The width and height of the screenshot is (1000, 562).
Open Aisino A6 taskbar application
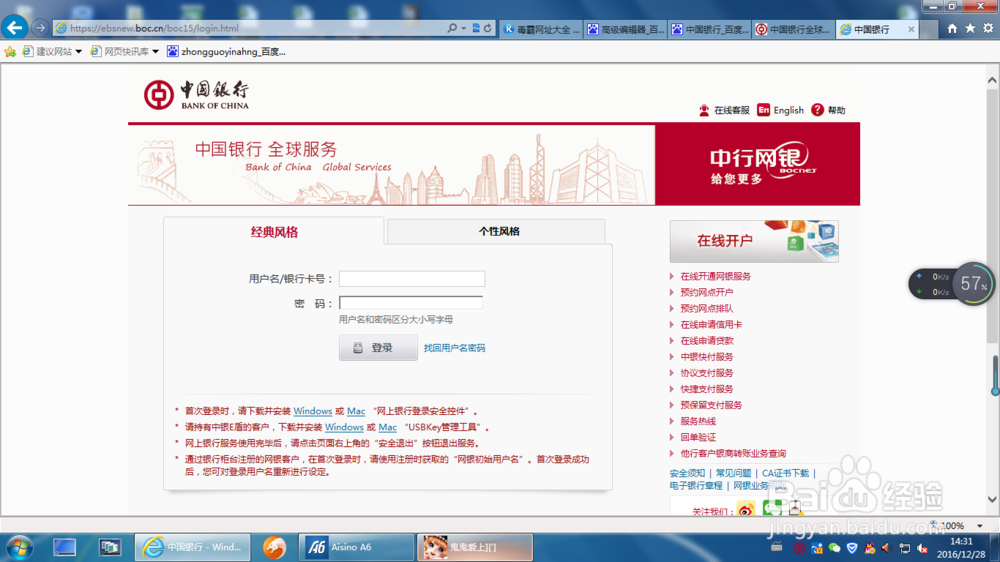click(357, 547)
